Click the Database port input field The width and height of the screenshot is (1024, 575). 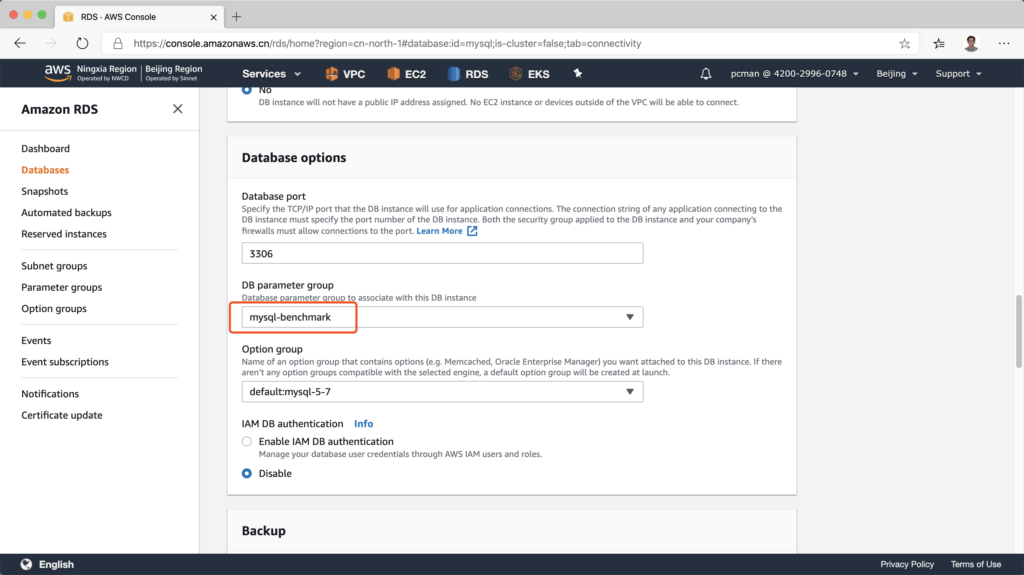442,254
